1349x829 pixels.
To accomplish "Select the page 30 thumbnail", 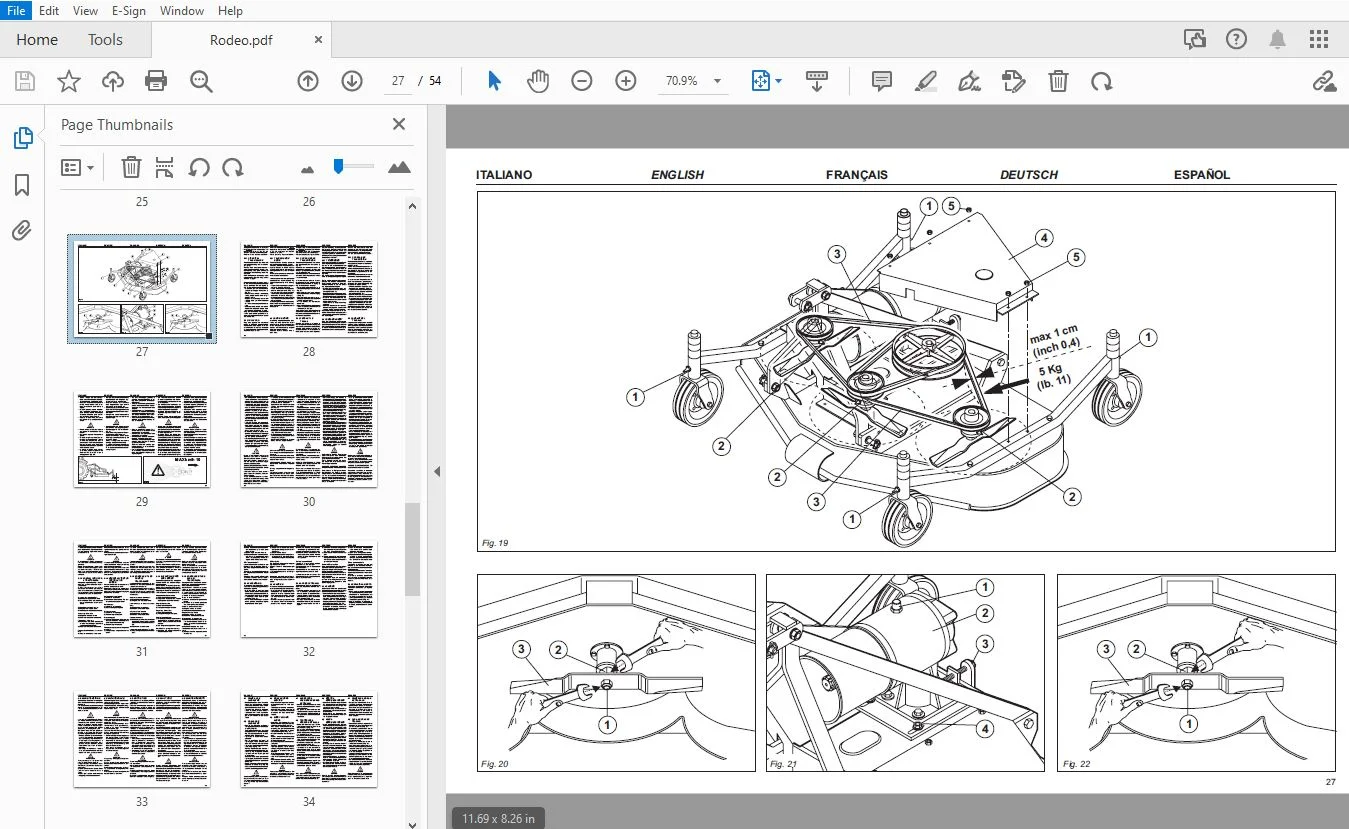I will tap(309, 439).
